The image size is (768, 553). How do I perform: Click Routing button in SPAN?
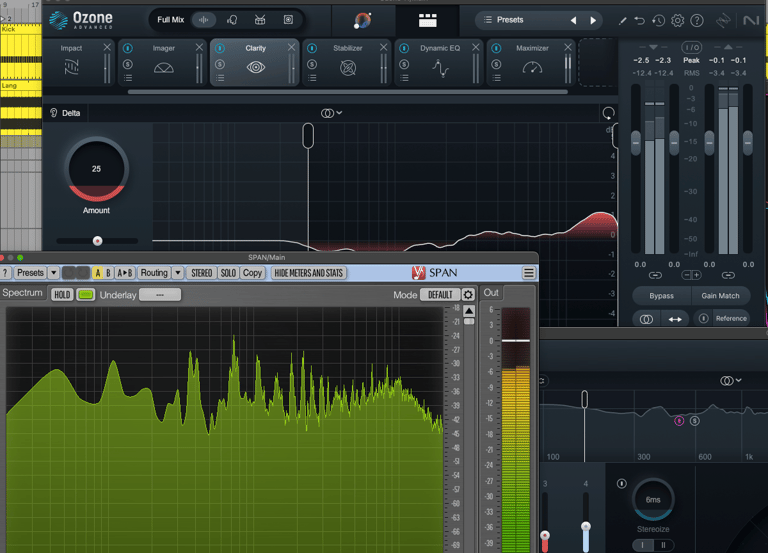click(x=154, y=273)
